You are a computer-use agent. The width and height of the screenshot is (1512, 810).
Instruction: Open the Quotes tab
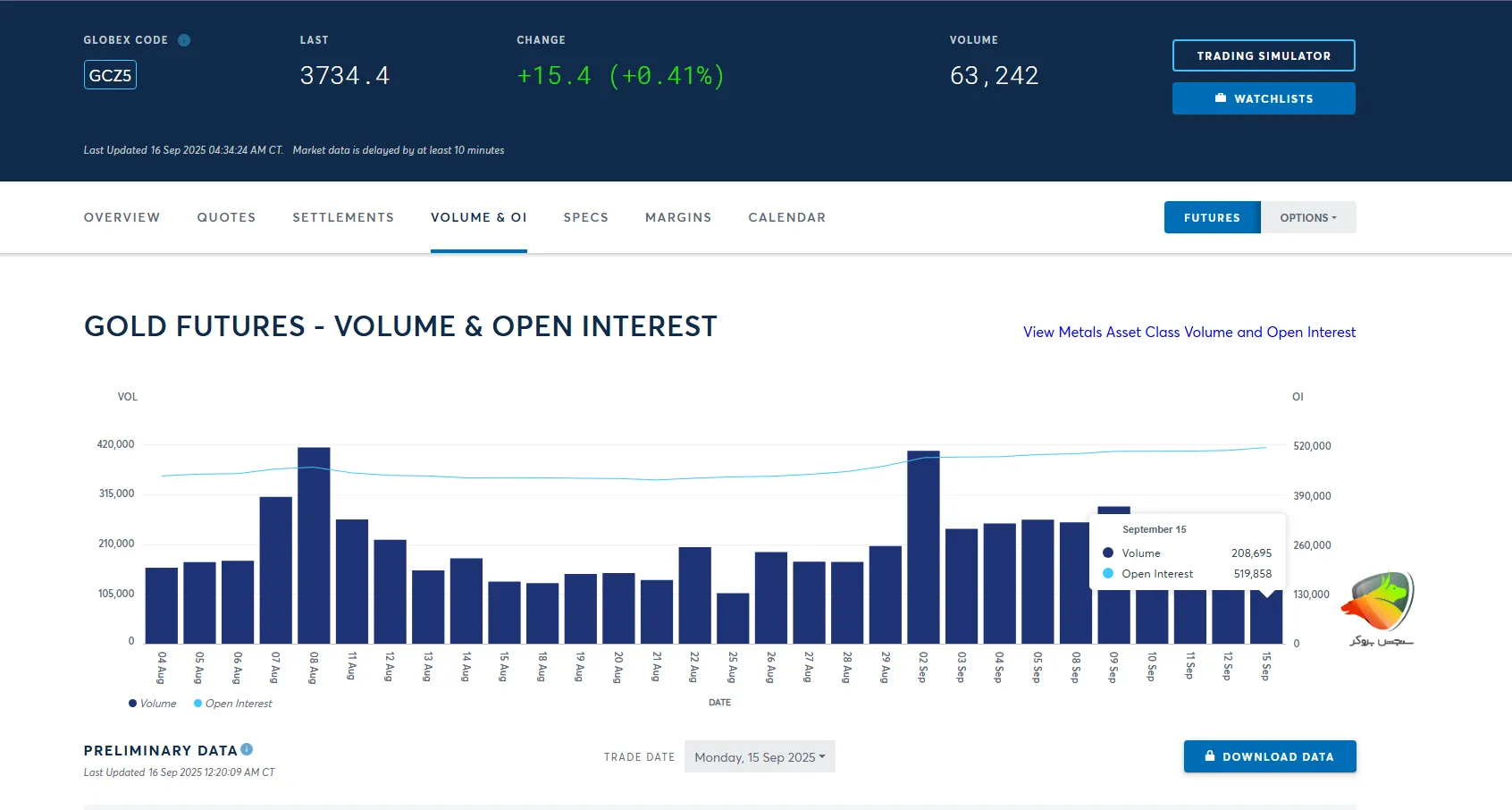(x=226, y=217)
